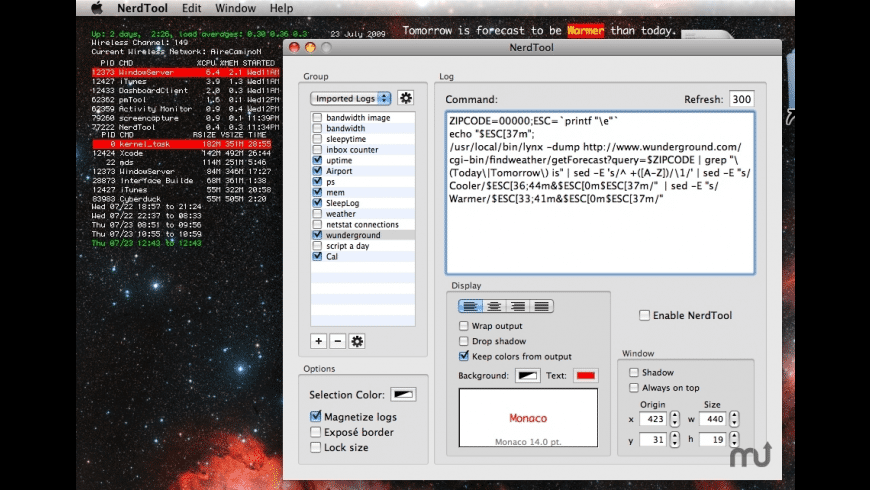The height and width of the screenshot is (490, 870).
Task: Toggle the Enable NerdTool checkbox
Action: point(646,315)
